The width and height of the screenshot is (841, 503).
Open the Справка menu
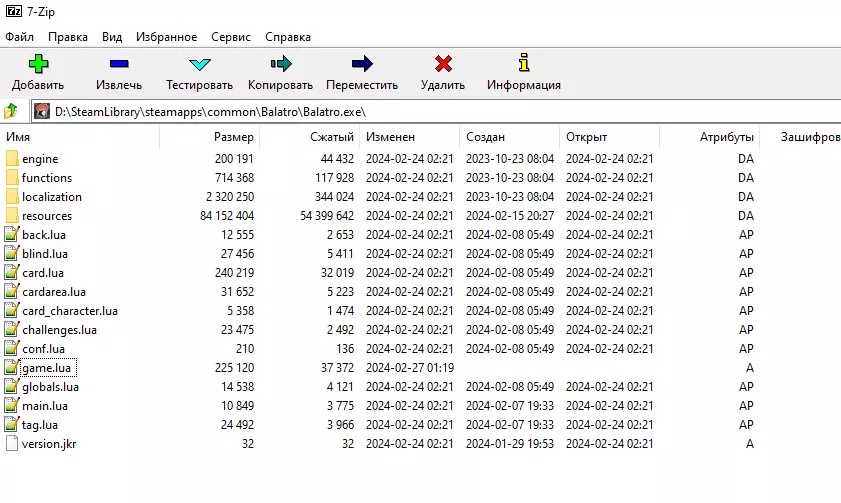click(287, 37)
